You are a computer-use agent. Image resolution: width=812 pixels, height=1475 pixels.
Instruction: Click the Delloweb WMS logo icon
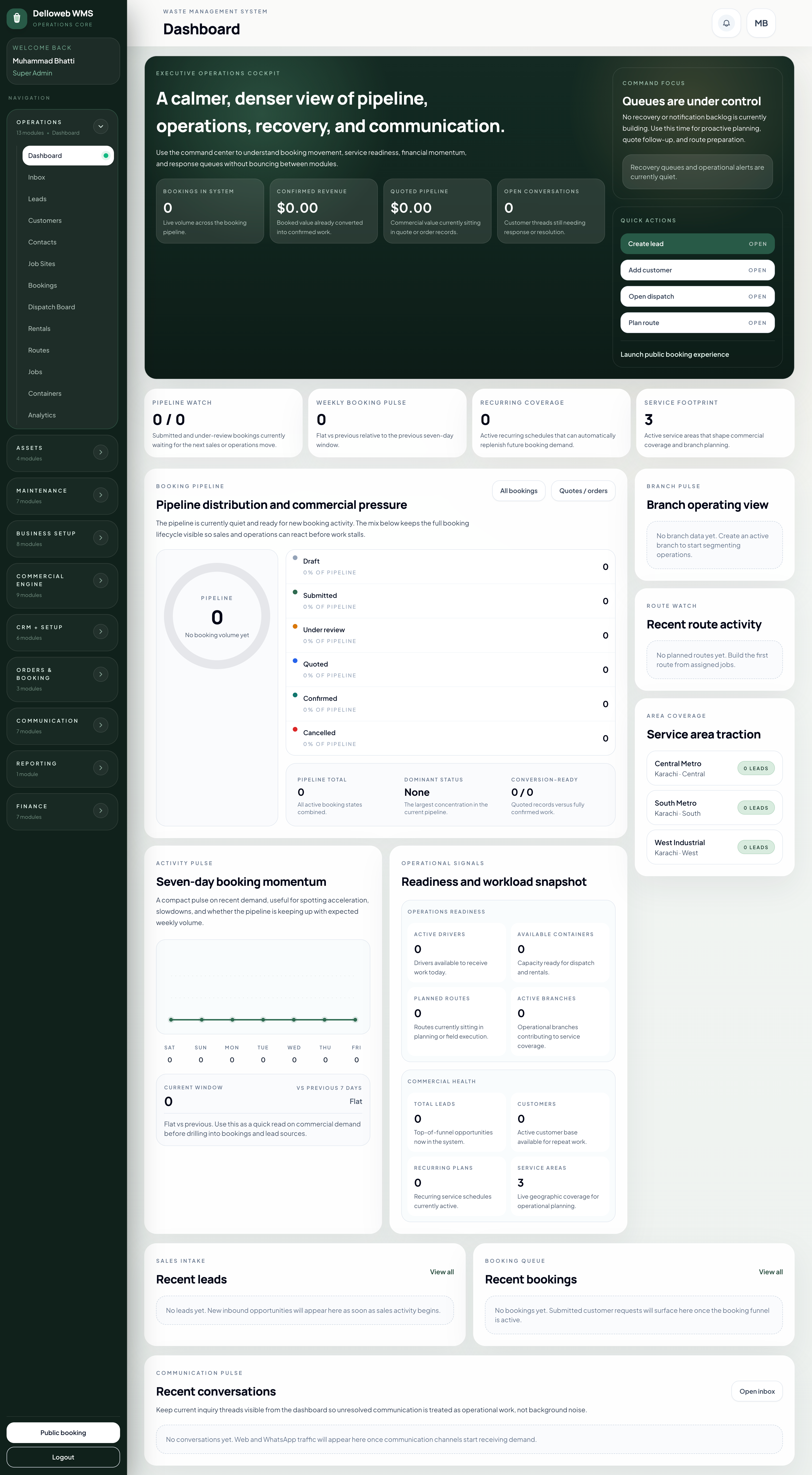tap(17, 18)
